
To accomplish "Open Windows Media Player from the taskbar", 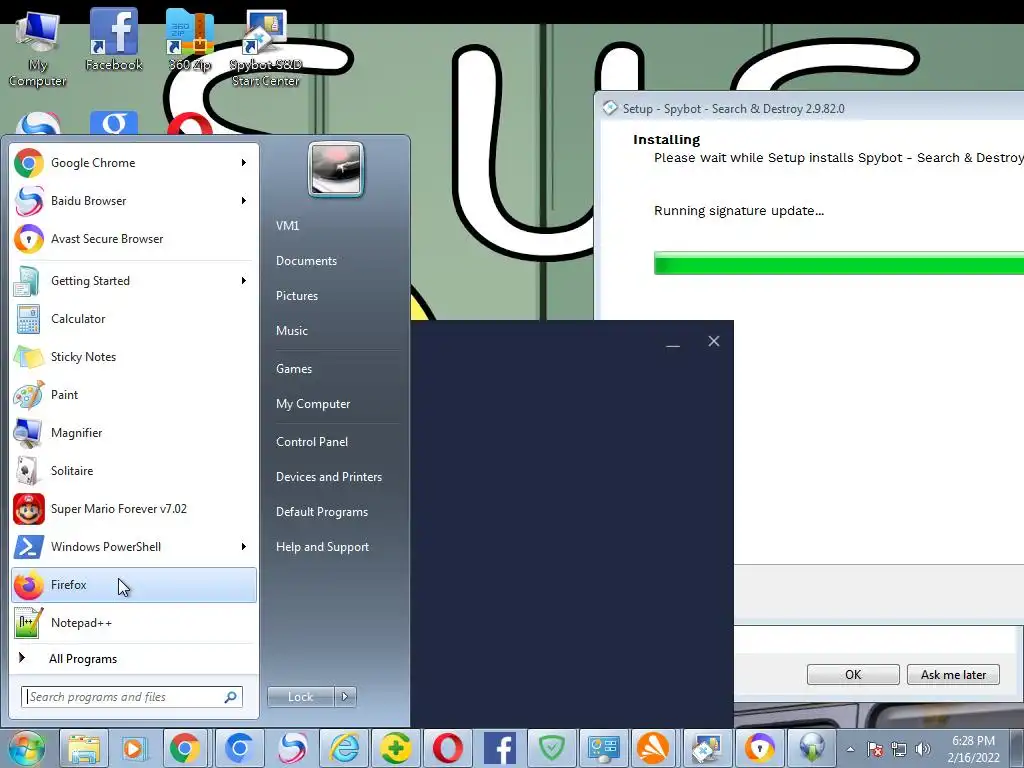I will point(134,748).
